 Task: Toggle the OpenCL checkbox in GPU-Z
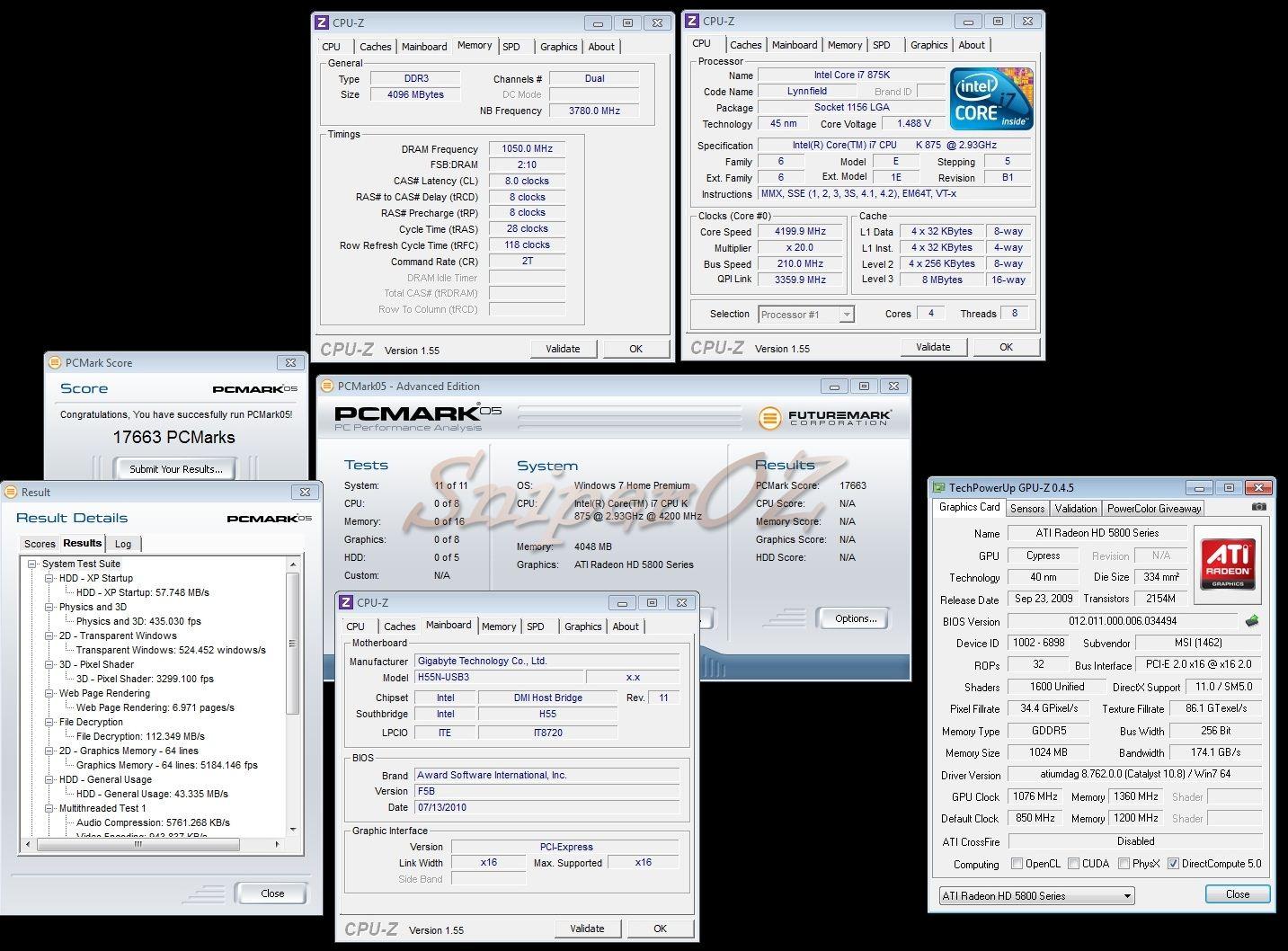click(1017, 864)
